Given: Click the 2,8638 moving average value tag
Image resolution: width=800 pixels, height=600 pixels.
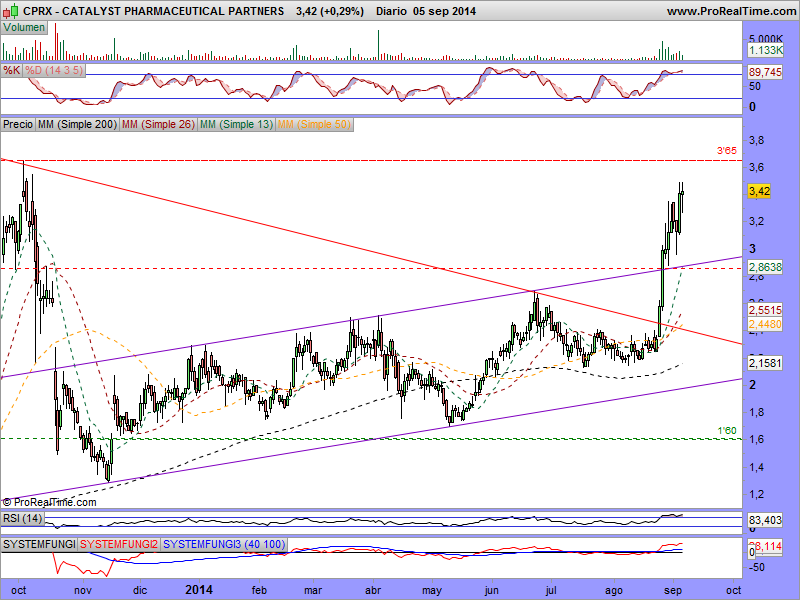Looking at the screenshot, I should 765,267.
